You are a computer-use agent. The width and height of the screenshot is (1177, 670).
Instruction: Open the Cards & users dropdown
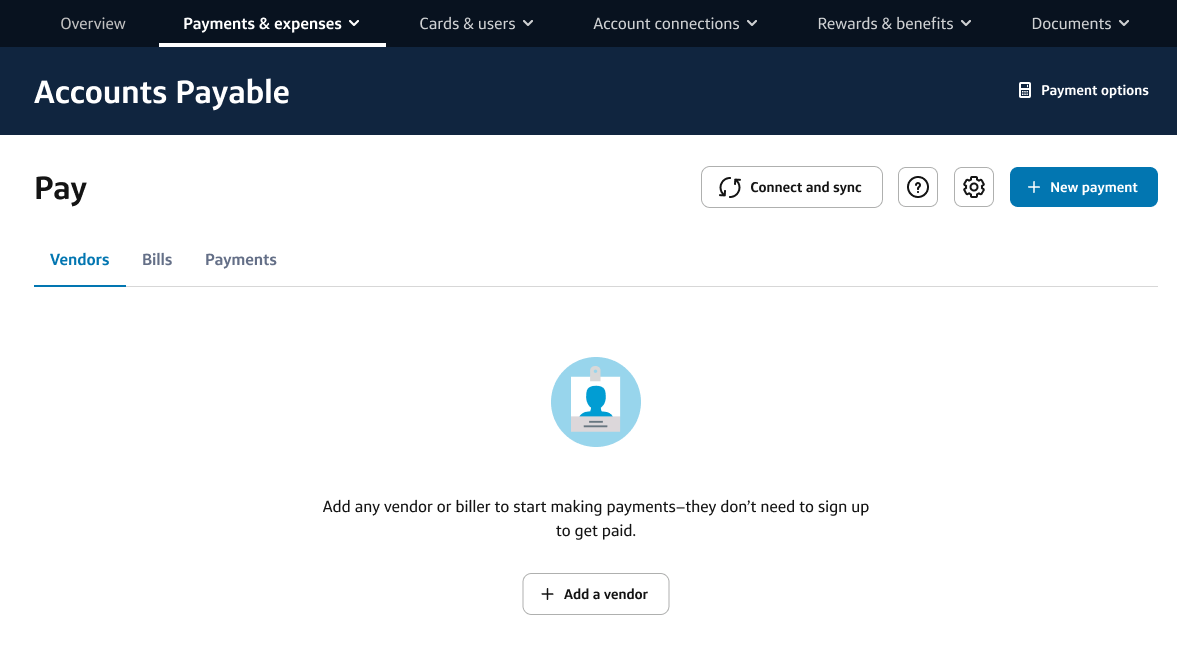click(x=476, y=24)
